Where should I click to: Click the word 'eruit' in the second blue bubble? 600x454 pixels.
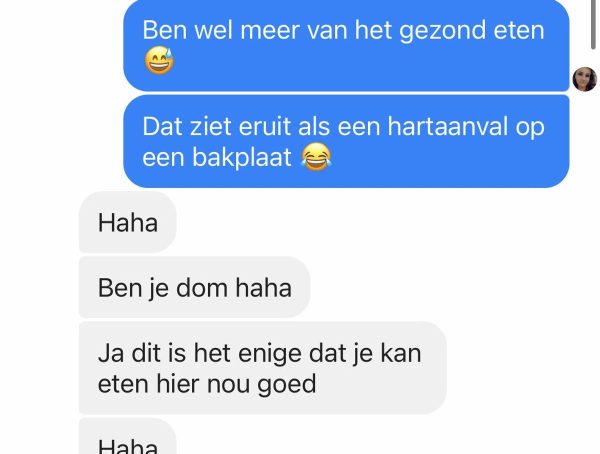264,126
